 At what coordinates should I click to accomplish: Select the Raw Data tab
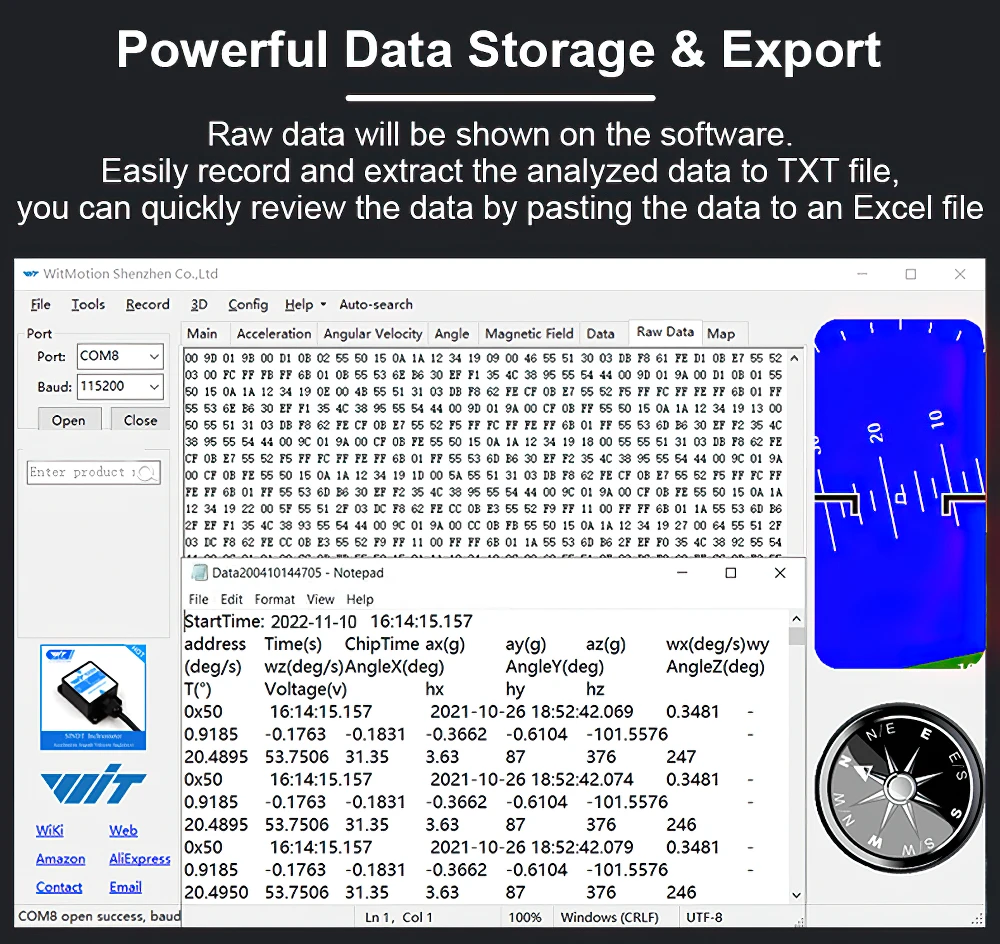(665, 332)
